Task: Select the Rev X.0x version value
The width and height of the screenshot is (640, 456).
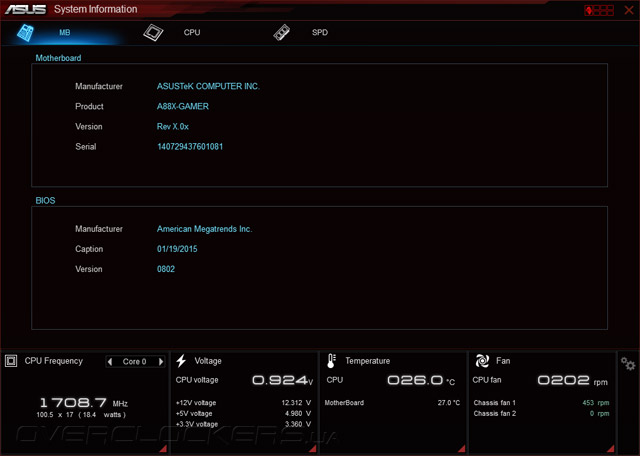Action: click(x=173, y=127)
